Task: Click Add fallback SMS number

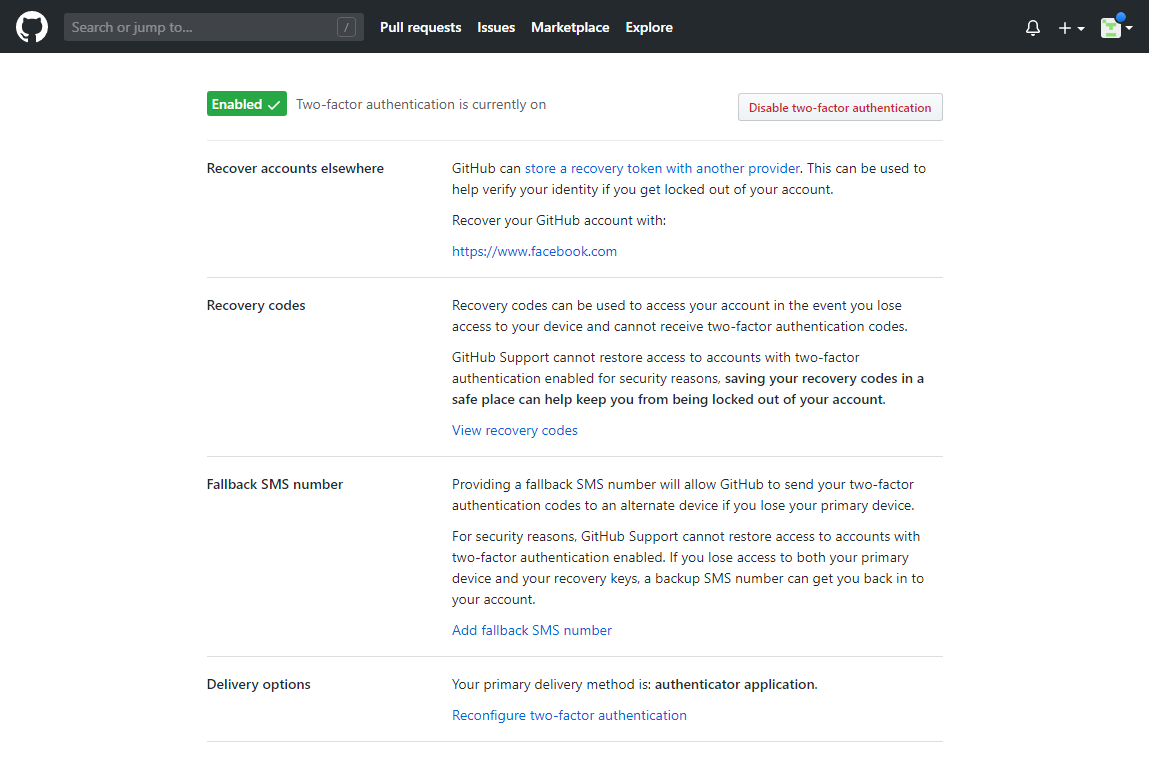Action: 532,630
